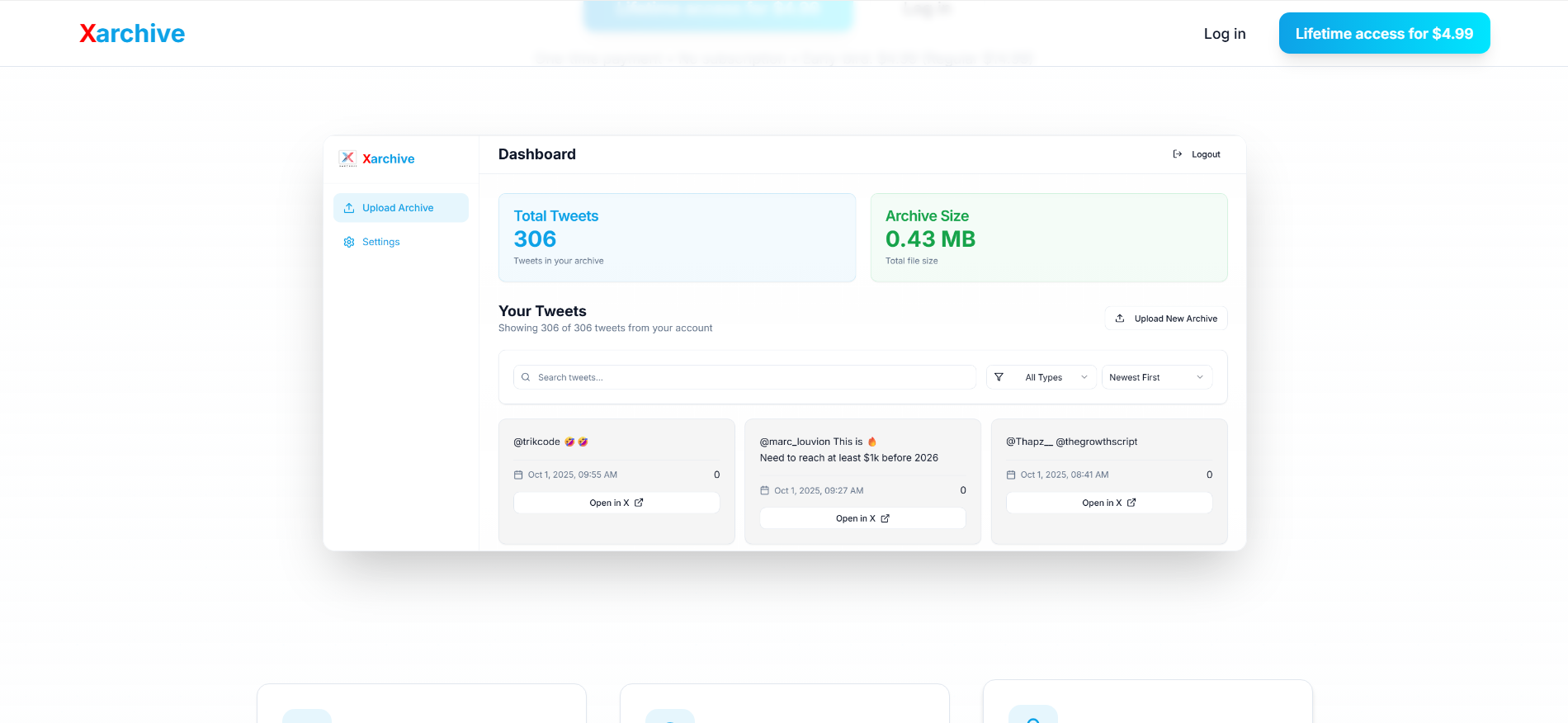The image size is (1568, 723).
Task: Click the text 'Need to reach at least $1k before 2026'
Action: pyautogui.click(x=849, y=458)
